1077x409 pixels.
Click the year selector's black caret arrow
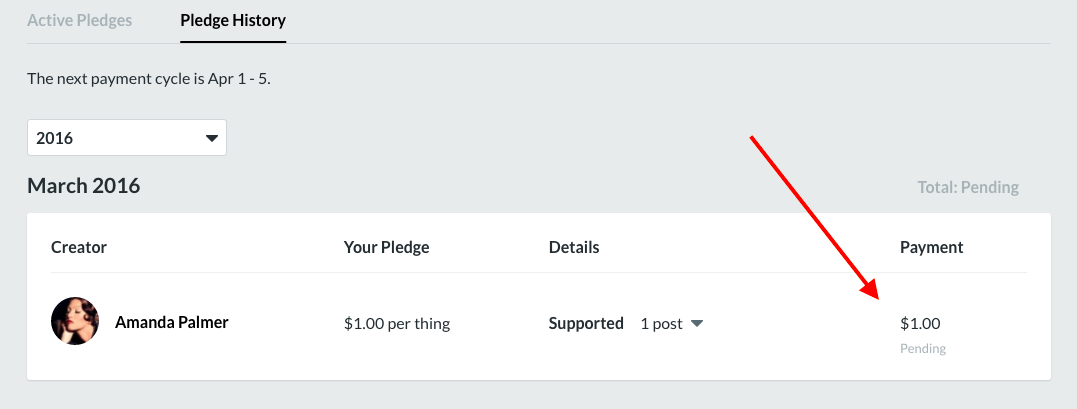[211, 138]
